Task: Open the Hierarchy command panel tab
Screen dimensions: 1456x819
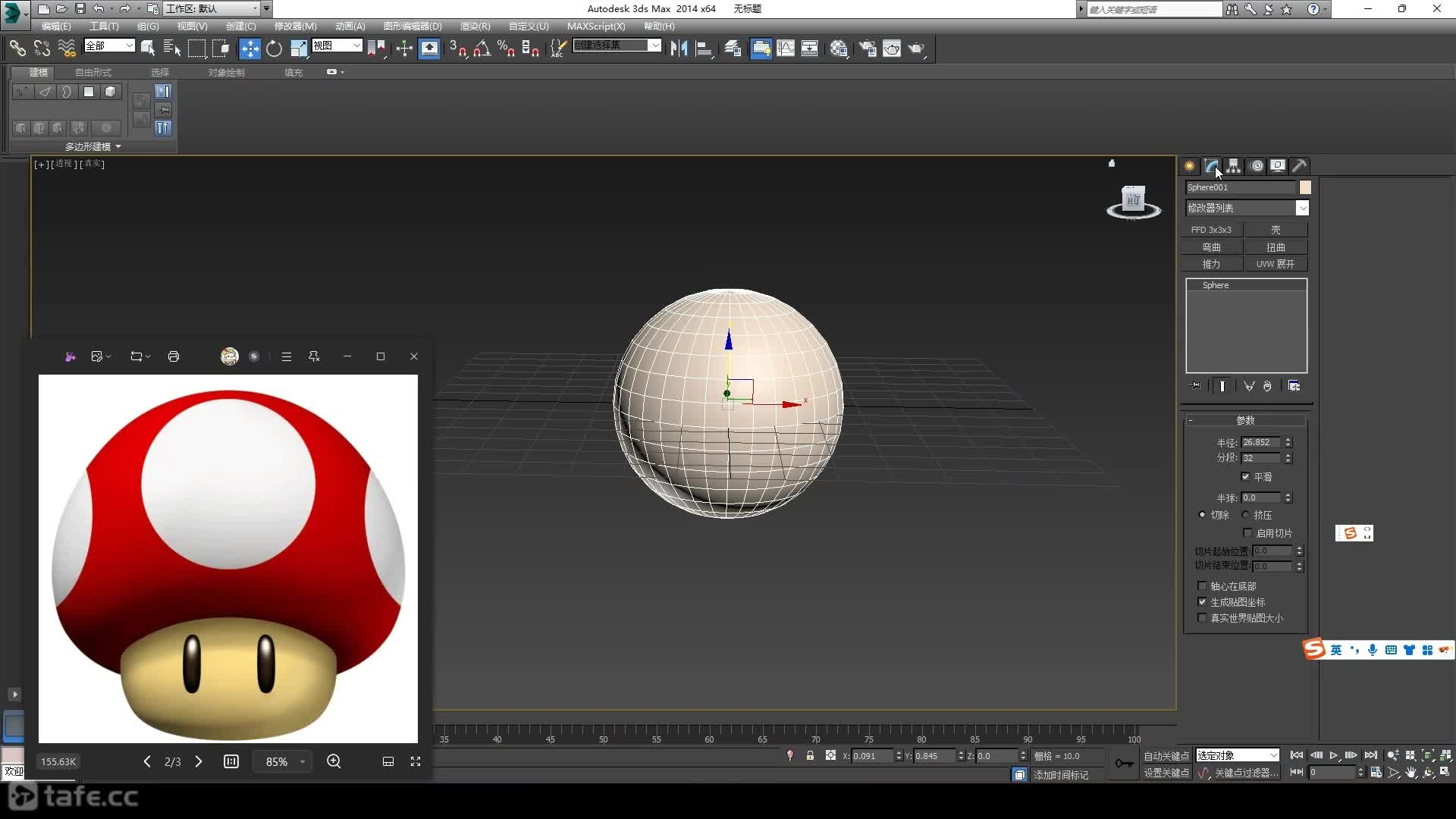Action: tap(1234, 166)
